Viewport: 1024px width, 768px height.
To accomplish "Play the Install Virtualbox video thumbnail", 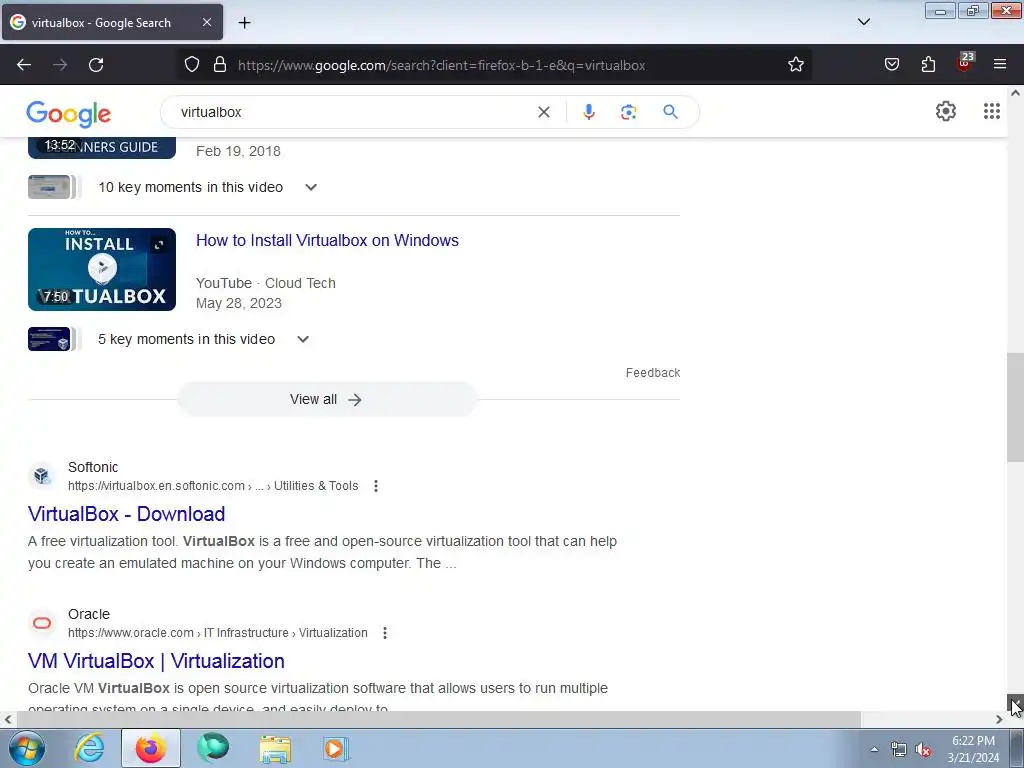I will [x=102, y=269].
